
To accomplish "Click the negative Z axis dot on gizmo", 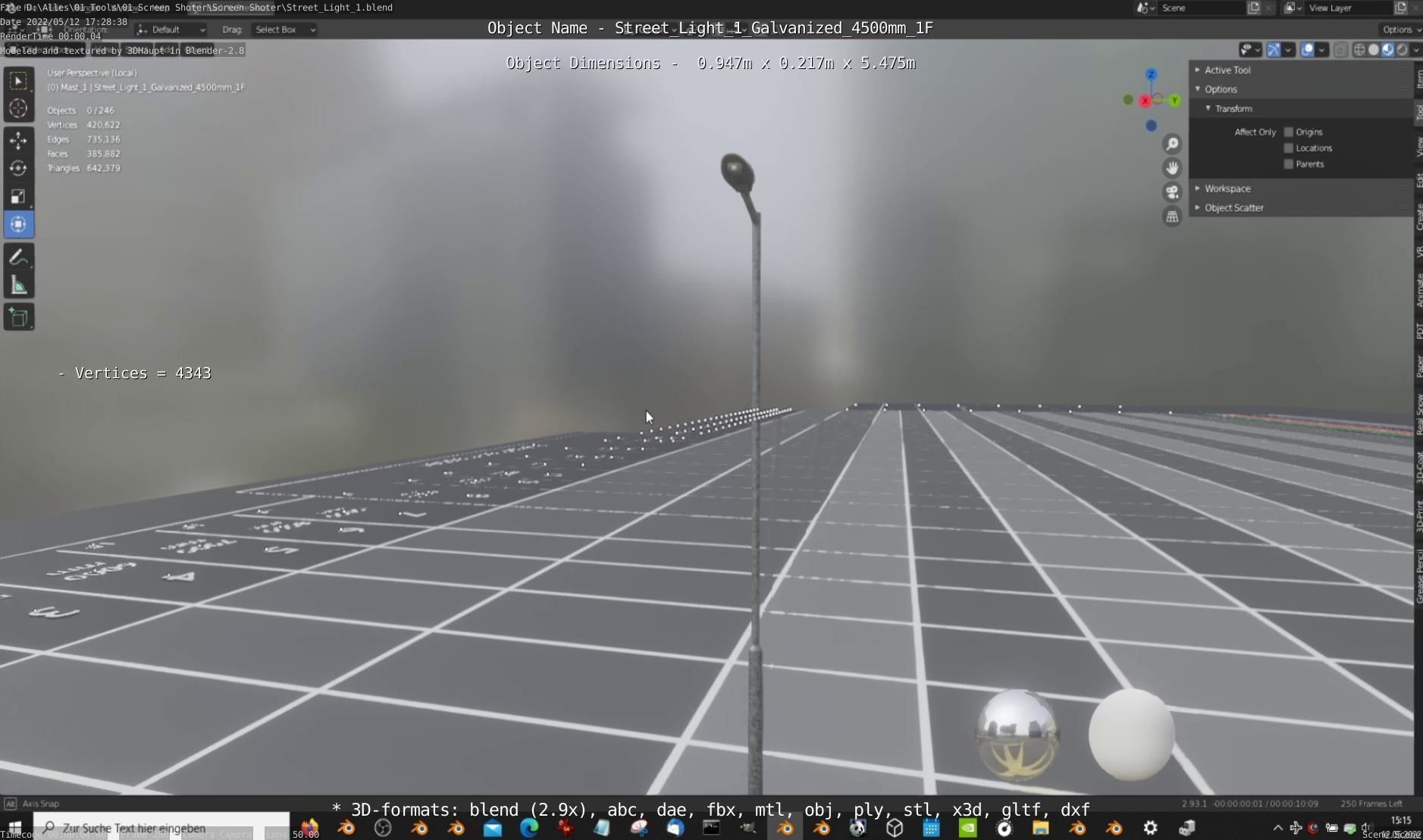I will (x=1151, y=126).
